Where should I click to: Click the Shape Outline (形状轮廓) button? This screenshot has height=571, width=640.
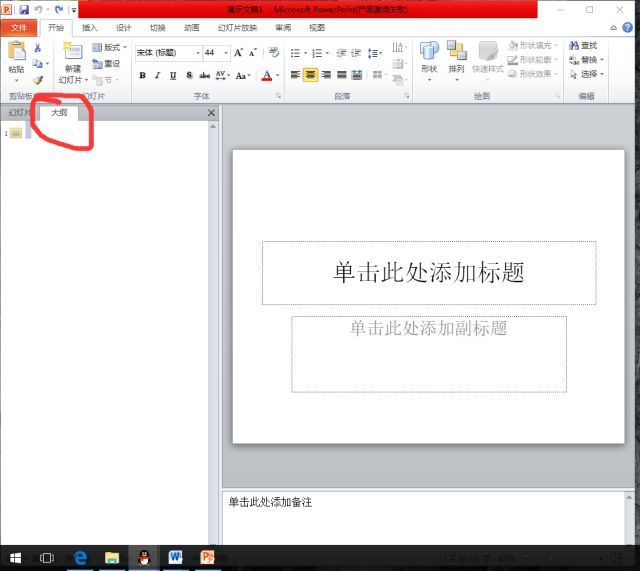533,60
